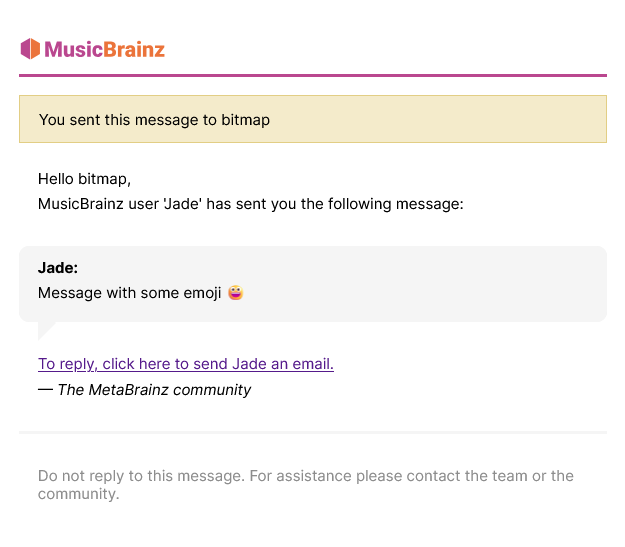Click the yellow 'You sent this message' banner
625x547 pixels.
313,119
